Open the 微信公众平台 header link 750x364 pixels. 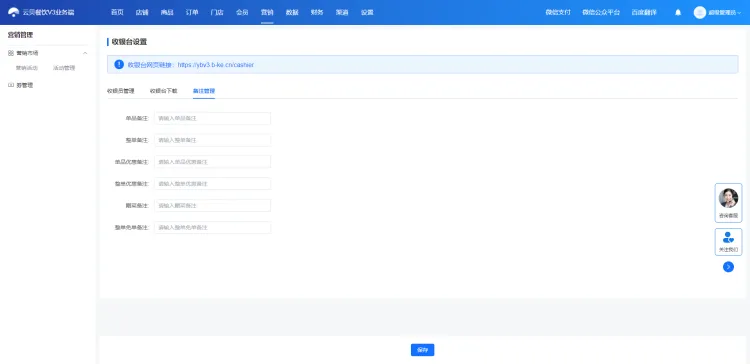coord(601,12)
